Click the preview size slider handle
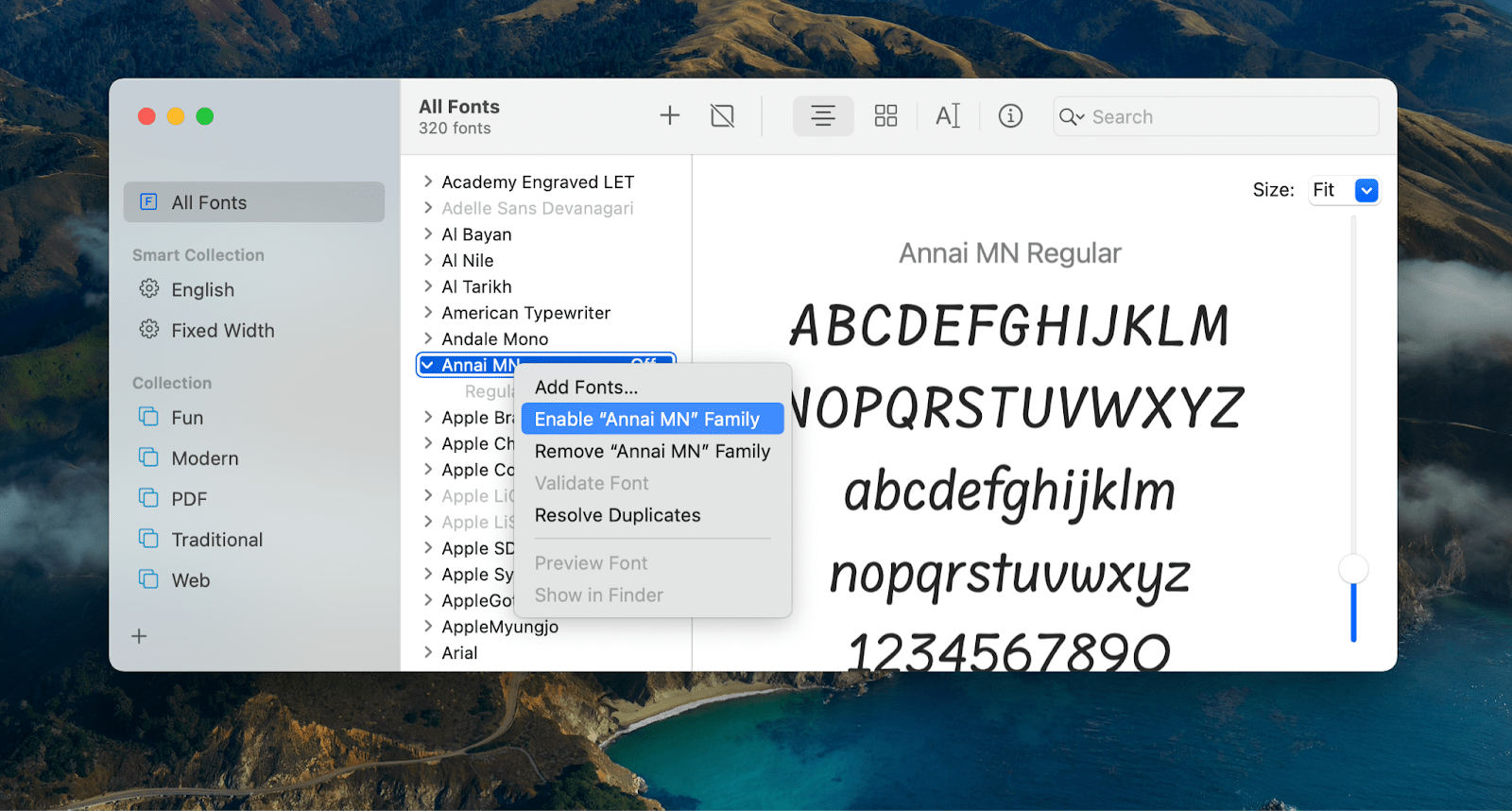 (x=1353, y=569)
